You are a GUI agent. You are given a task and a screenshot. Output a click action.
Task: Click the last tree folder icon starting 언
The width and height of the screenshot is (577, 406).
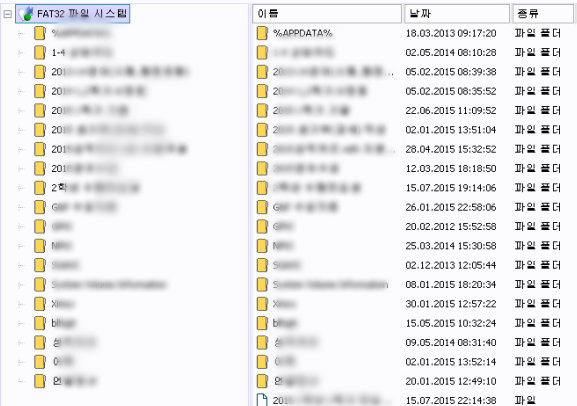(x=40, y=381)
